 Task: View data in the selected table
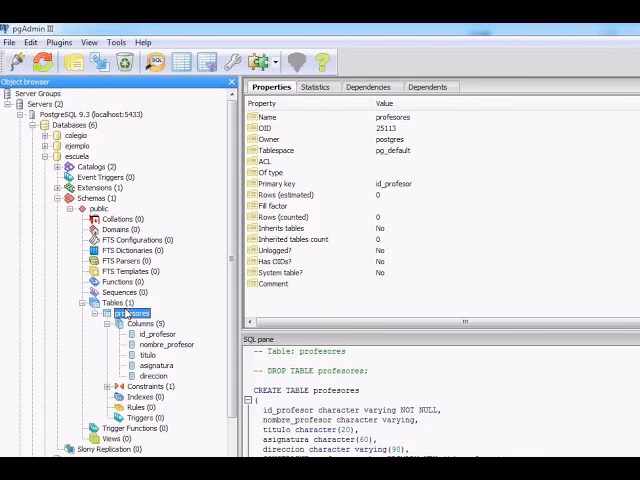click(x=182, y=62)
